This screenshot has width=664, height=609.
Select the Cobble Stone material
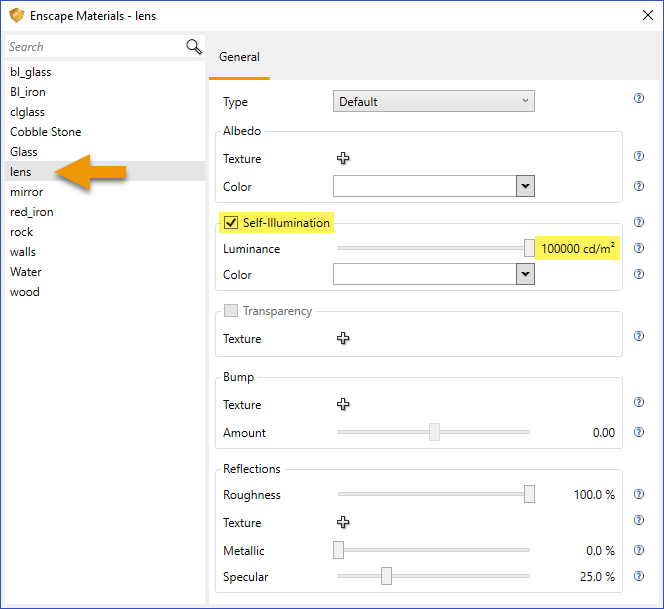(105, 132)
